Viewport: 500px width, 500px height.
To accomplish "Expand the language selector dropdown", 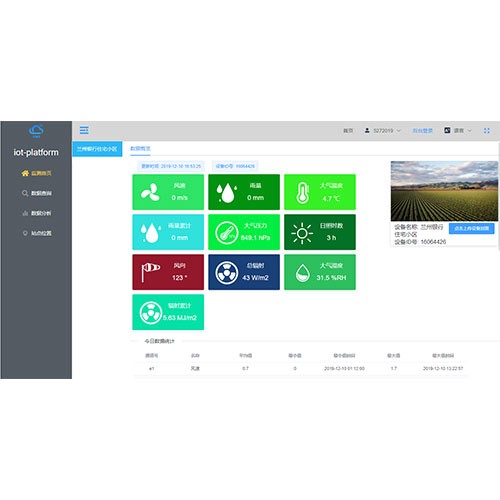I will click(x=458, y=131).
